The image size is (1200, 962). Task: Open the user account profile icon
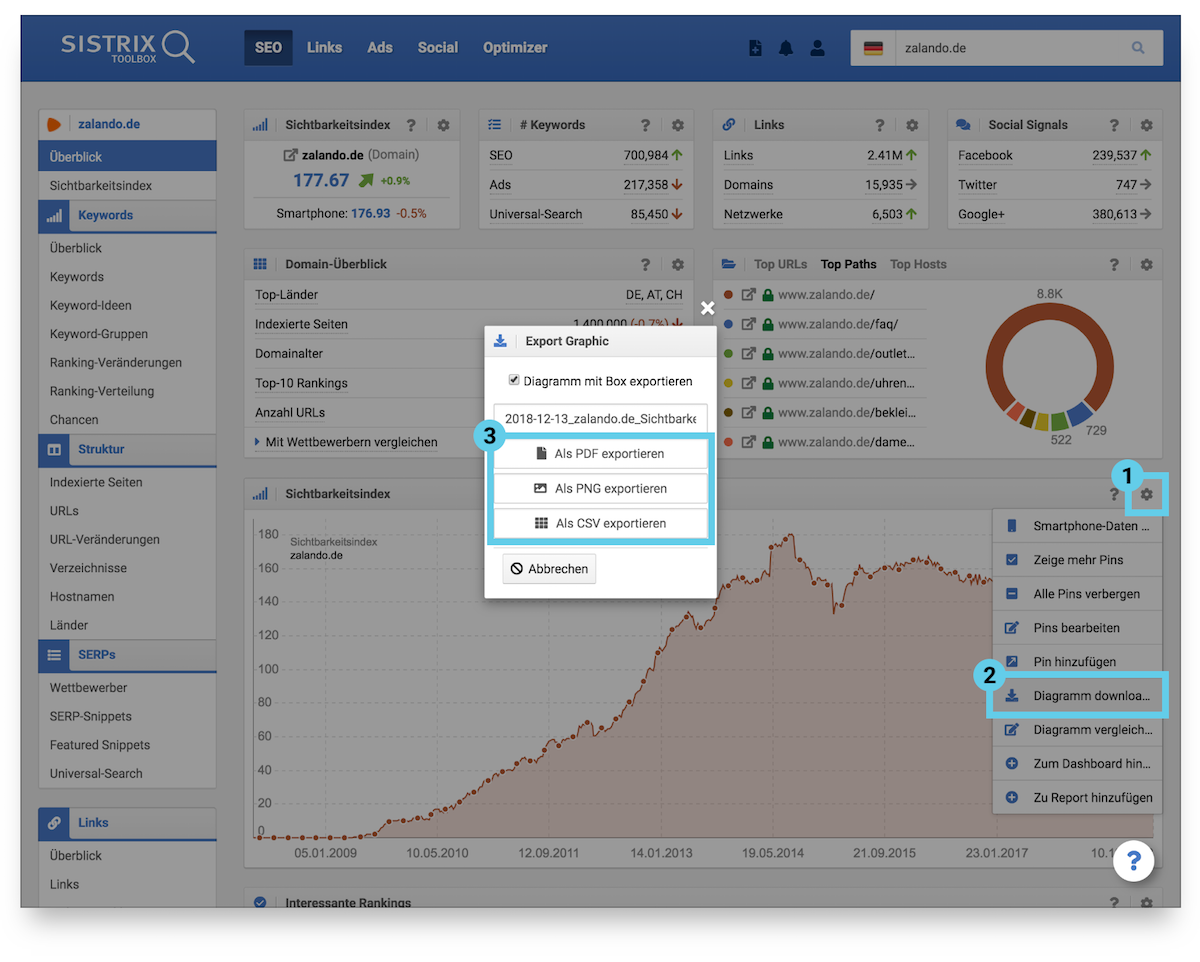pyautogui.click(x=817, y=48)
